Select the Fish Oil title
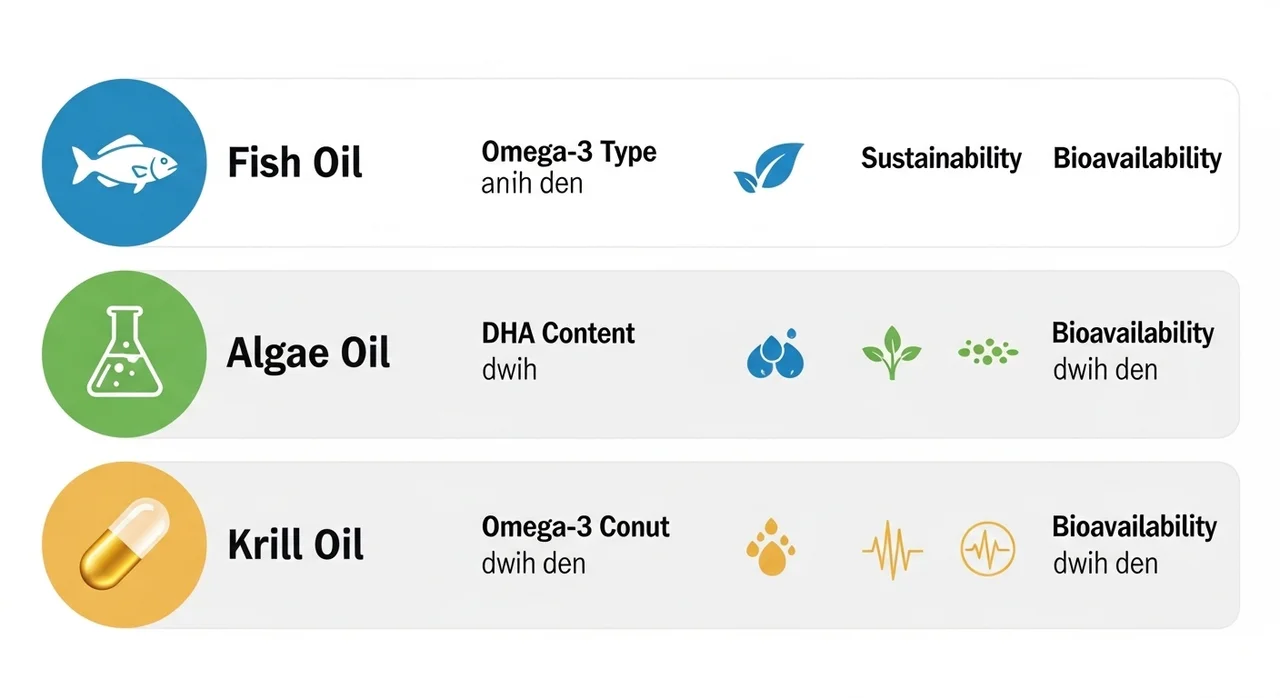 294,162
